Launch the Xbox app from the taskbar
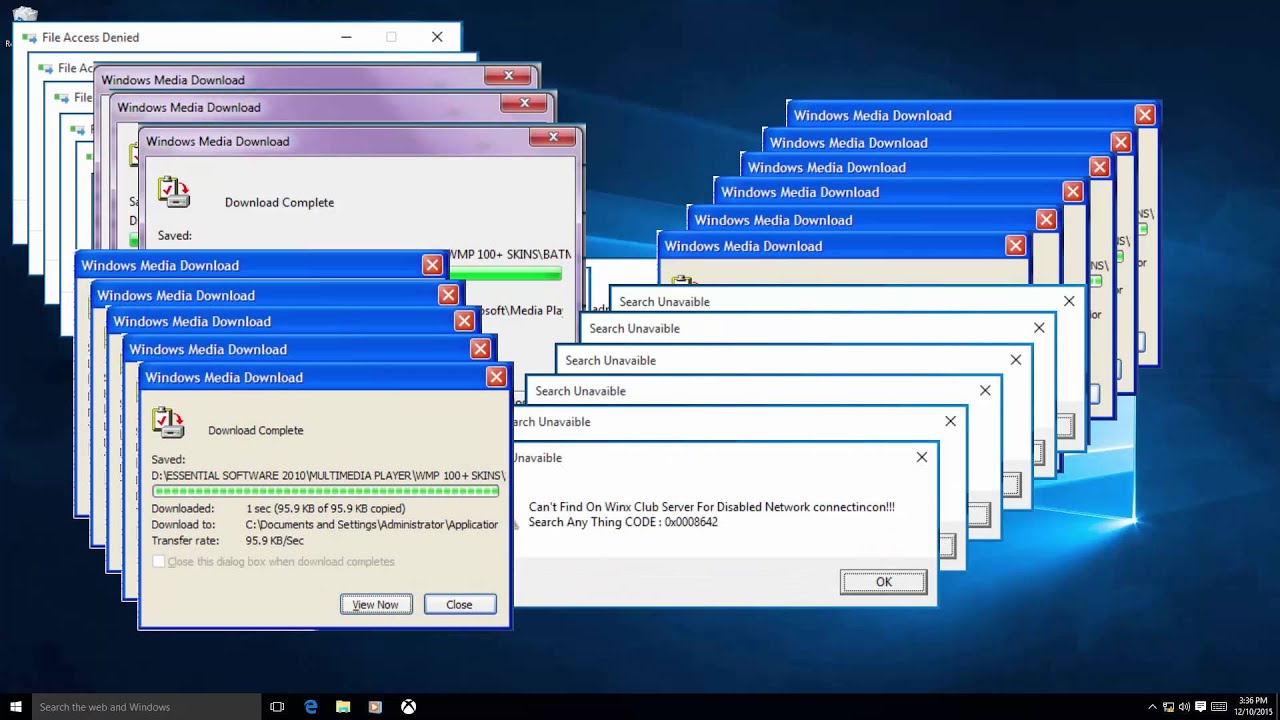This screenshot has height=720, width=1280. [408, 707]
